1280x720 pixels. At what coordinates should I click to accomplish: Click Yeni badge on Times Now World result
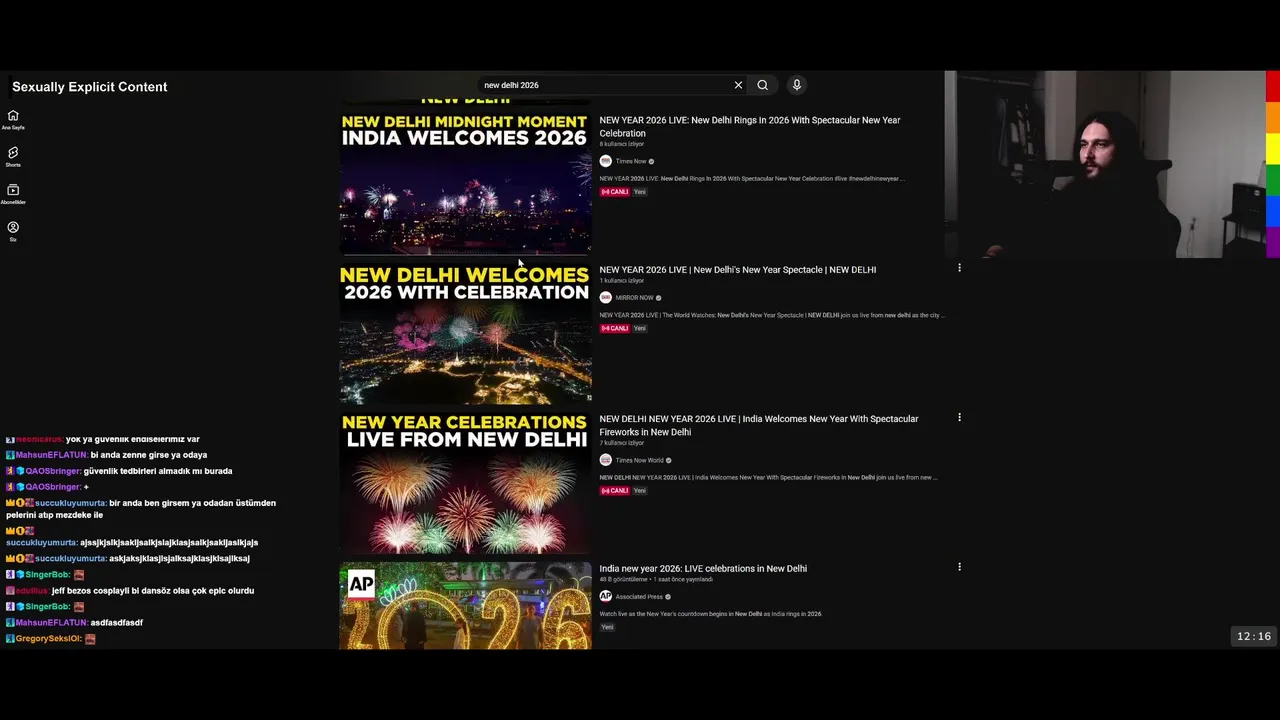(x=640, y=491)
